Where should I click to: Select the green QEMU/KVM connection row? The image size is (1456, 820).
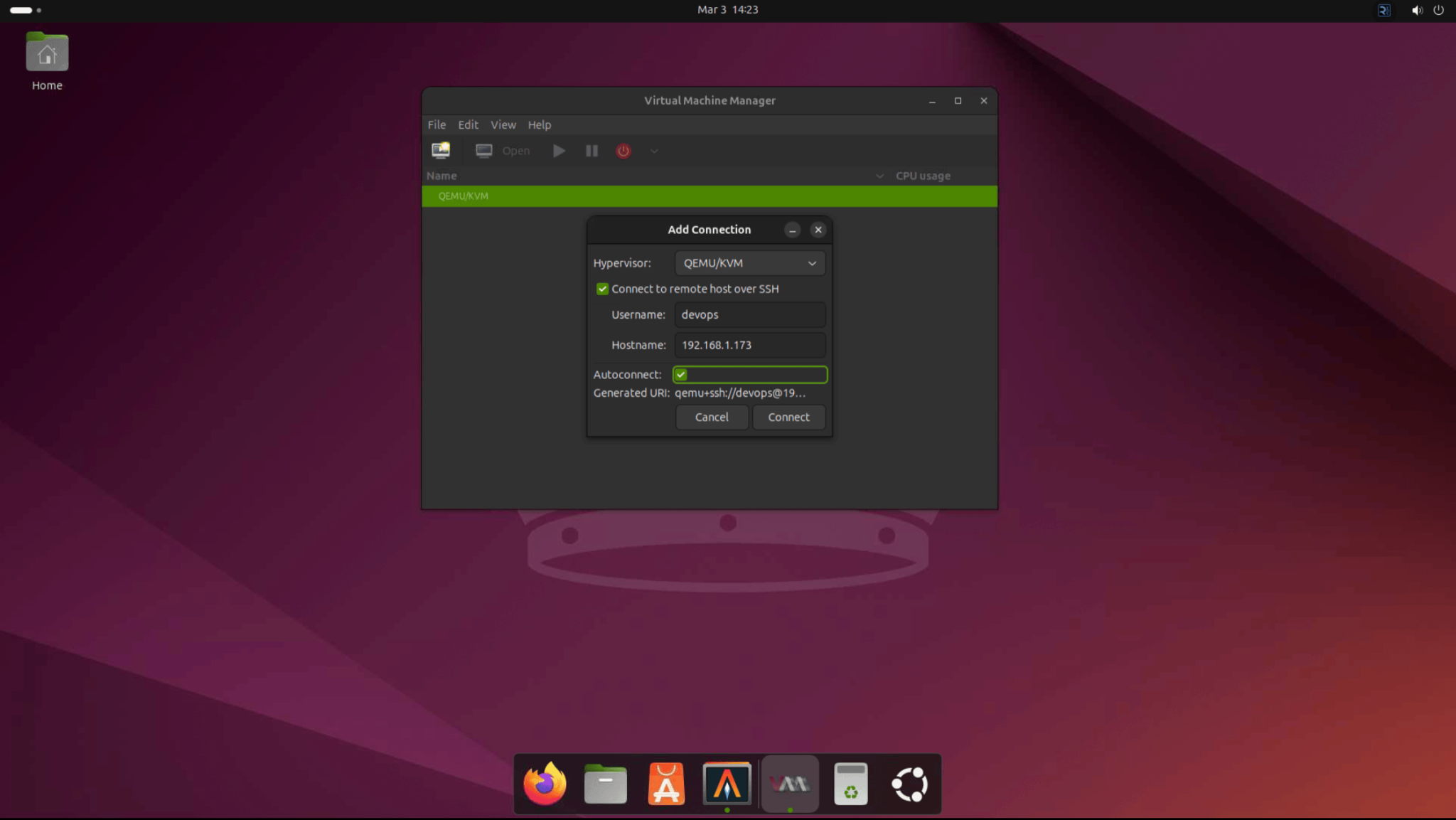click(710, 196)
